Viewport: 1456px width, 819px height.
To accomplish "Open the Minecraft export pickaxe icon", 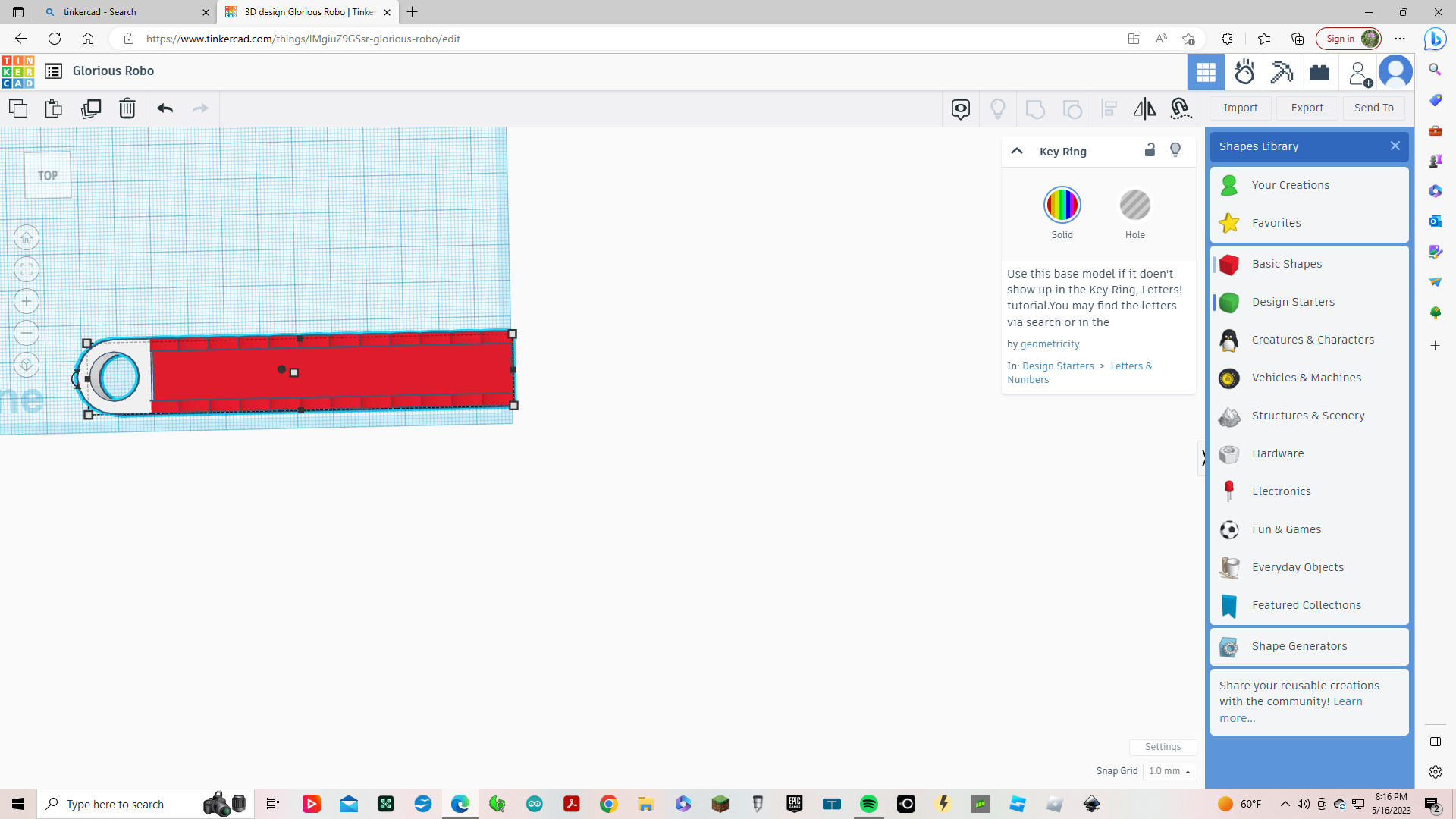I will pyautogui.click(x=1282, y=72).
